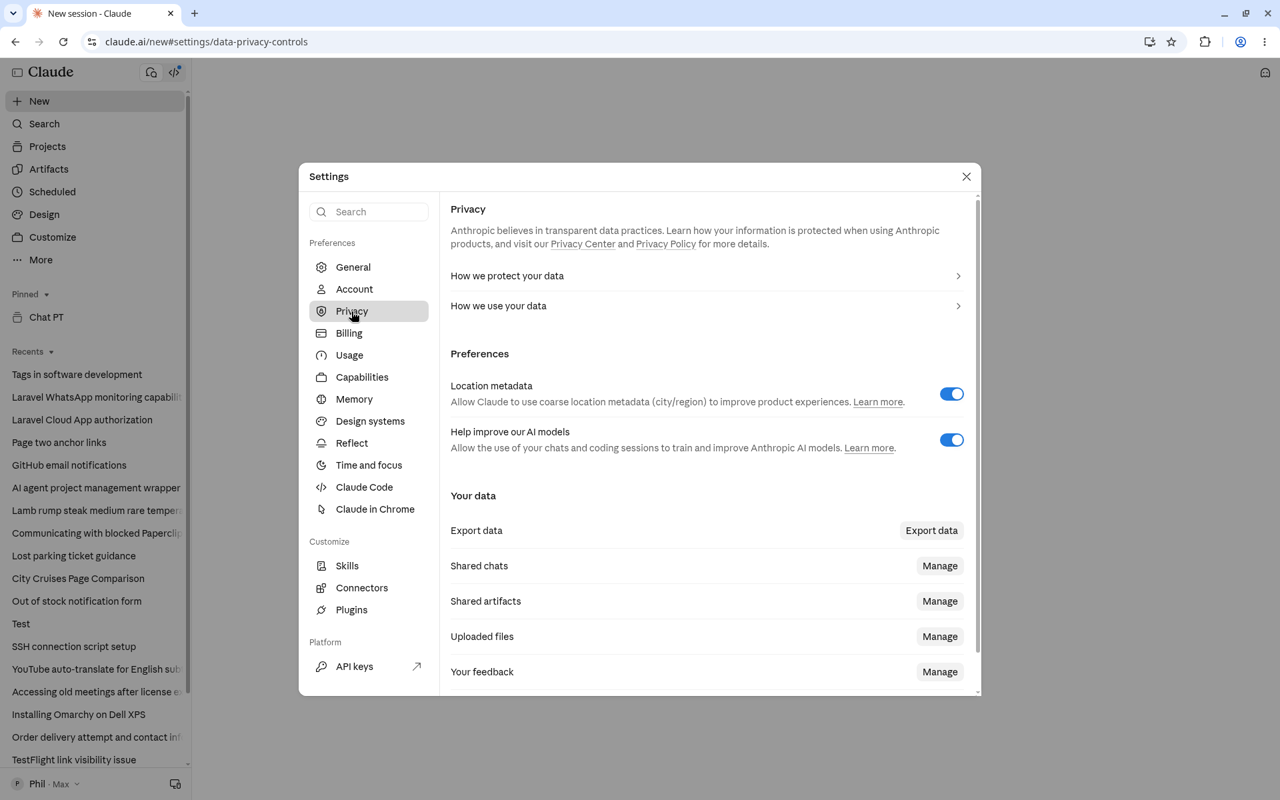Open the Chrome profile avatar icon
Viewport: 1280px width, 800px height.
1240,42
